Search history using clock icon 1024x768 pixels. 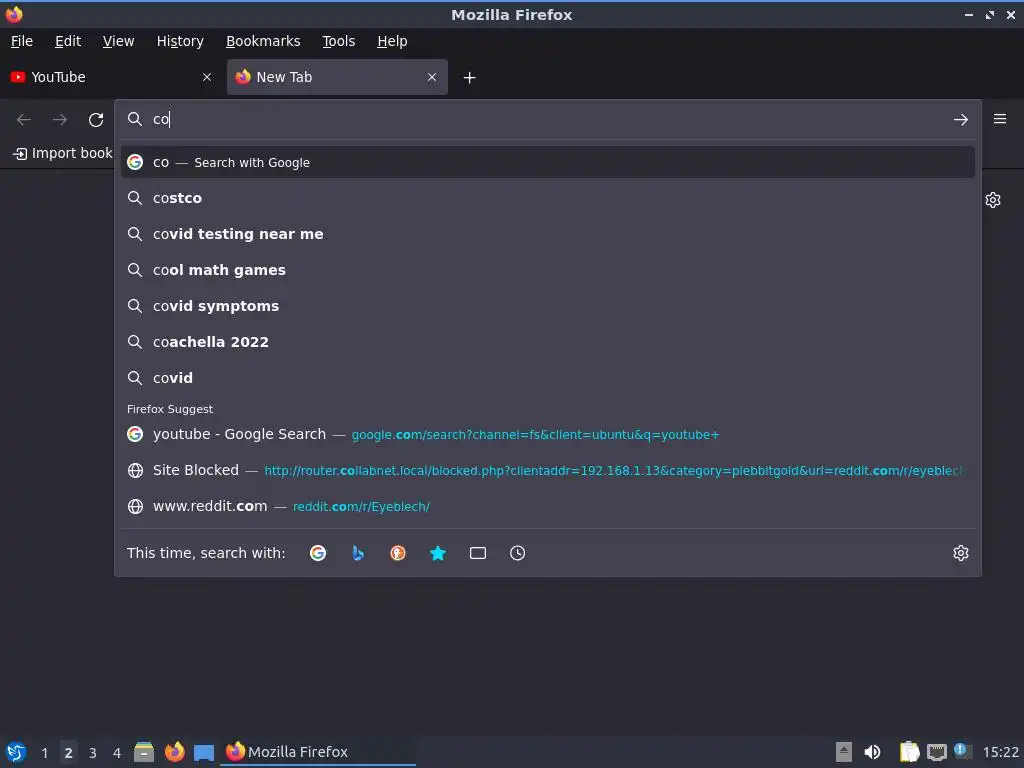coord(517,553)
